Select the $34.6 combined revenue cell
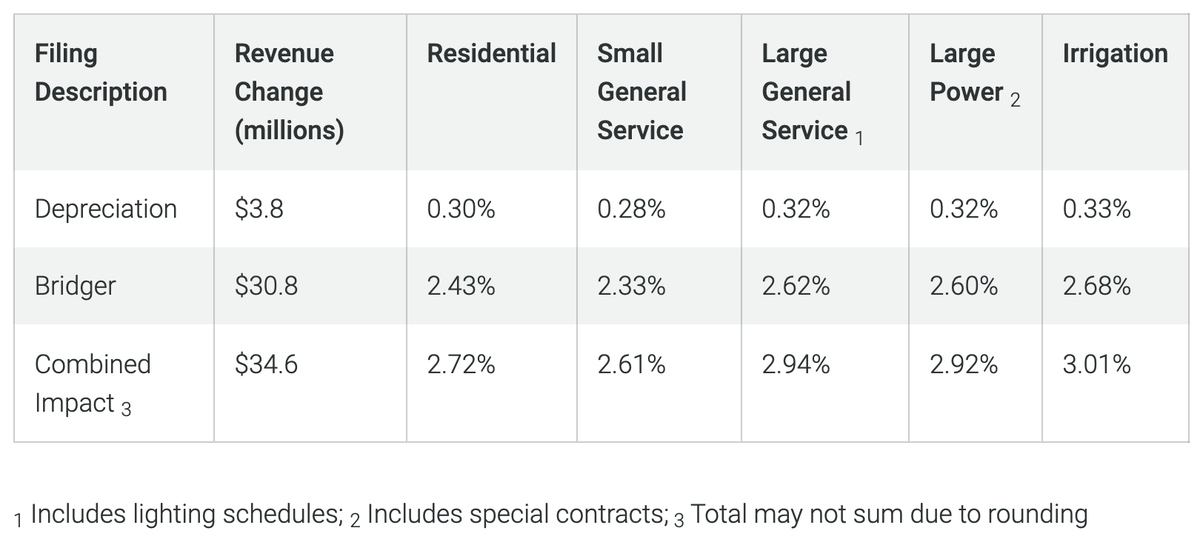Screen dimensions: 1200x545 (266, 365)
